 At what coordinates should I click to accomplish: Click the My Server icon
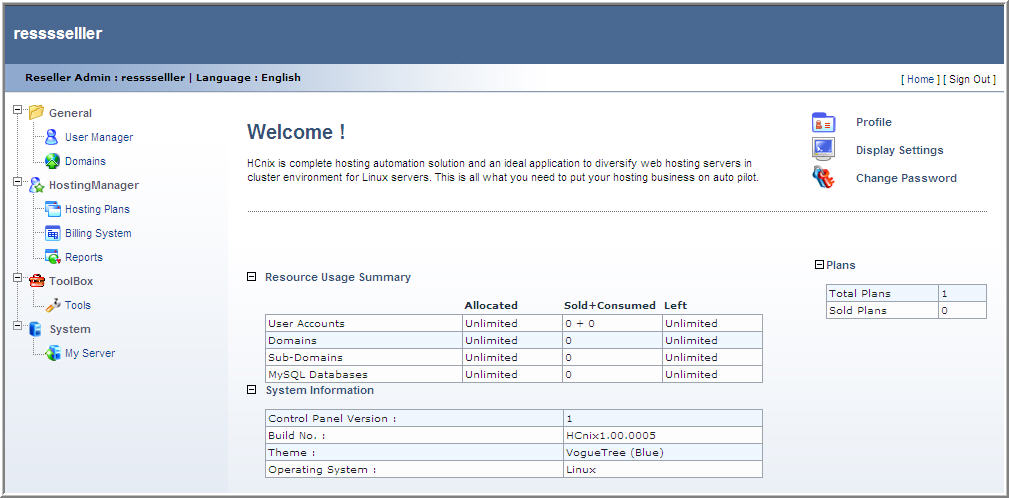(52, 353)
